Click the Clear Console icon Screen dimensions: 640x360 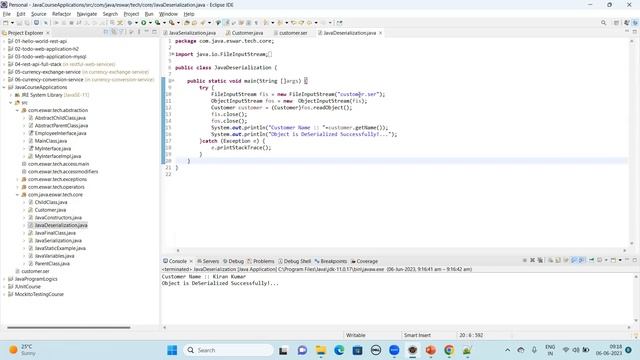point(550,260)
